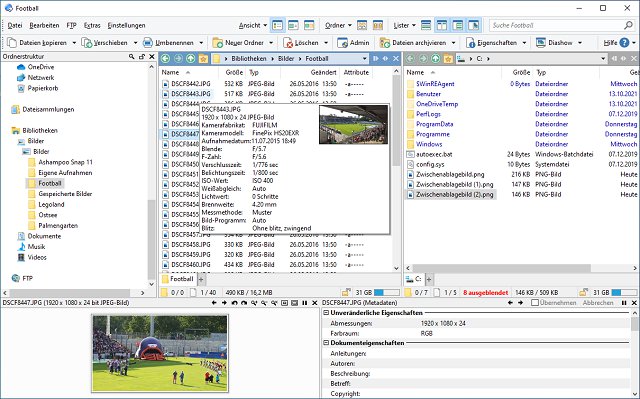Close the image viewer pane
The height and width of the screenshot is (399, 640).
(x=315, y=303)
